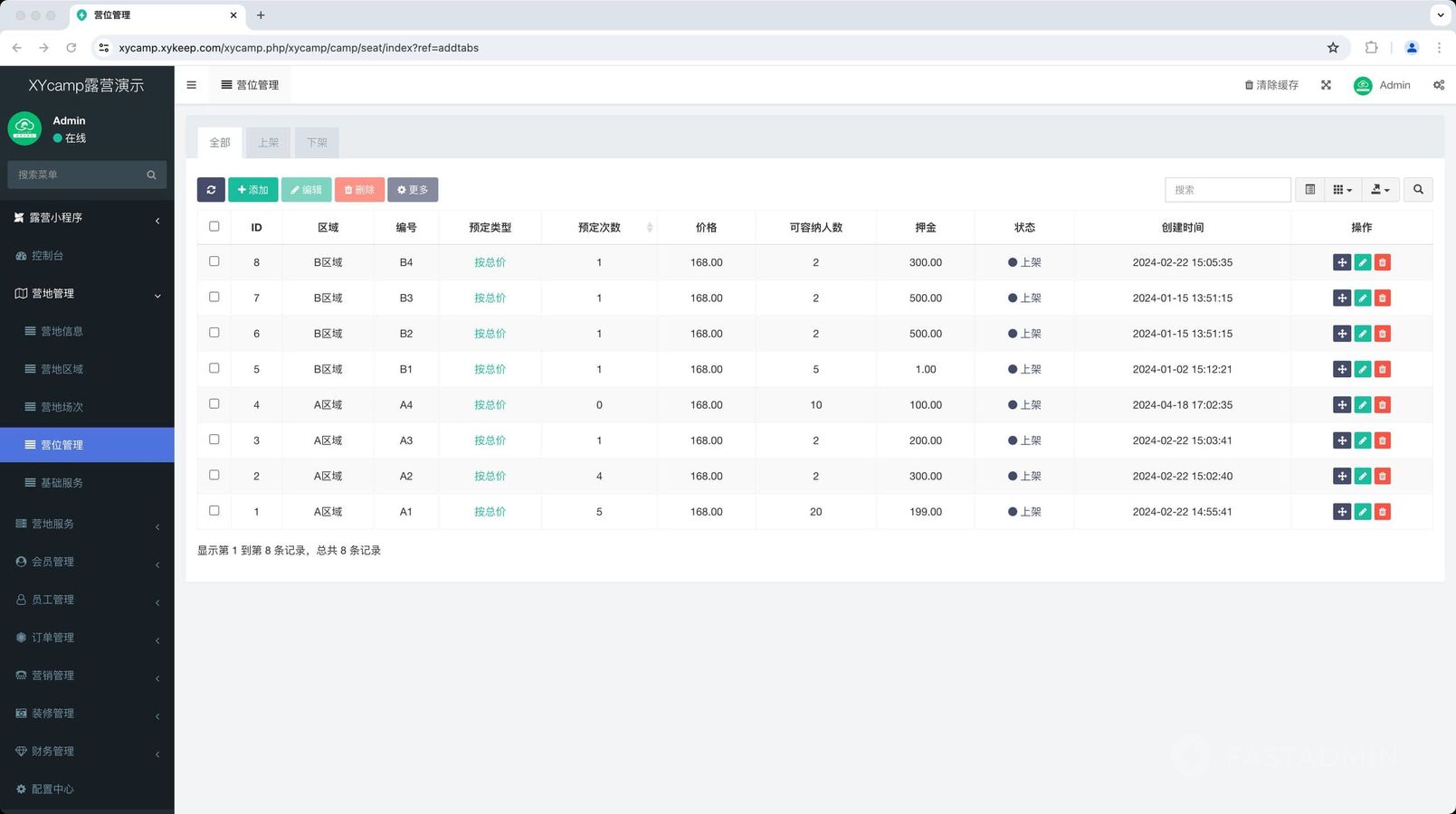The image size is (1456, 814).
Task: Select the checkbox for row ID 8
Action: pyautogui.click(x=214, y=261)
